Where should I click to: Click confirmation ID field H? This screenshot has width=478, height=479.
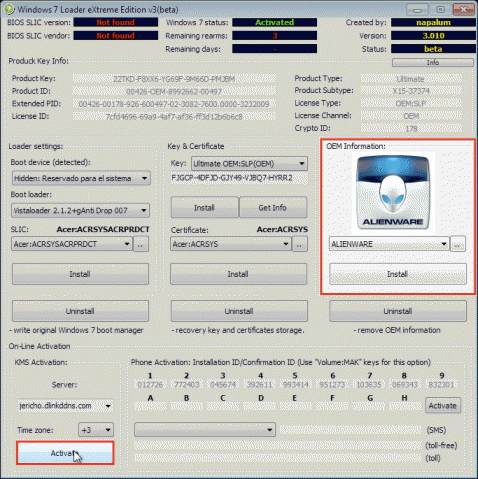tap(405, 406)
